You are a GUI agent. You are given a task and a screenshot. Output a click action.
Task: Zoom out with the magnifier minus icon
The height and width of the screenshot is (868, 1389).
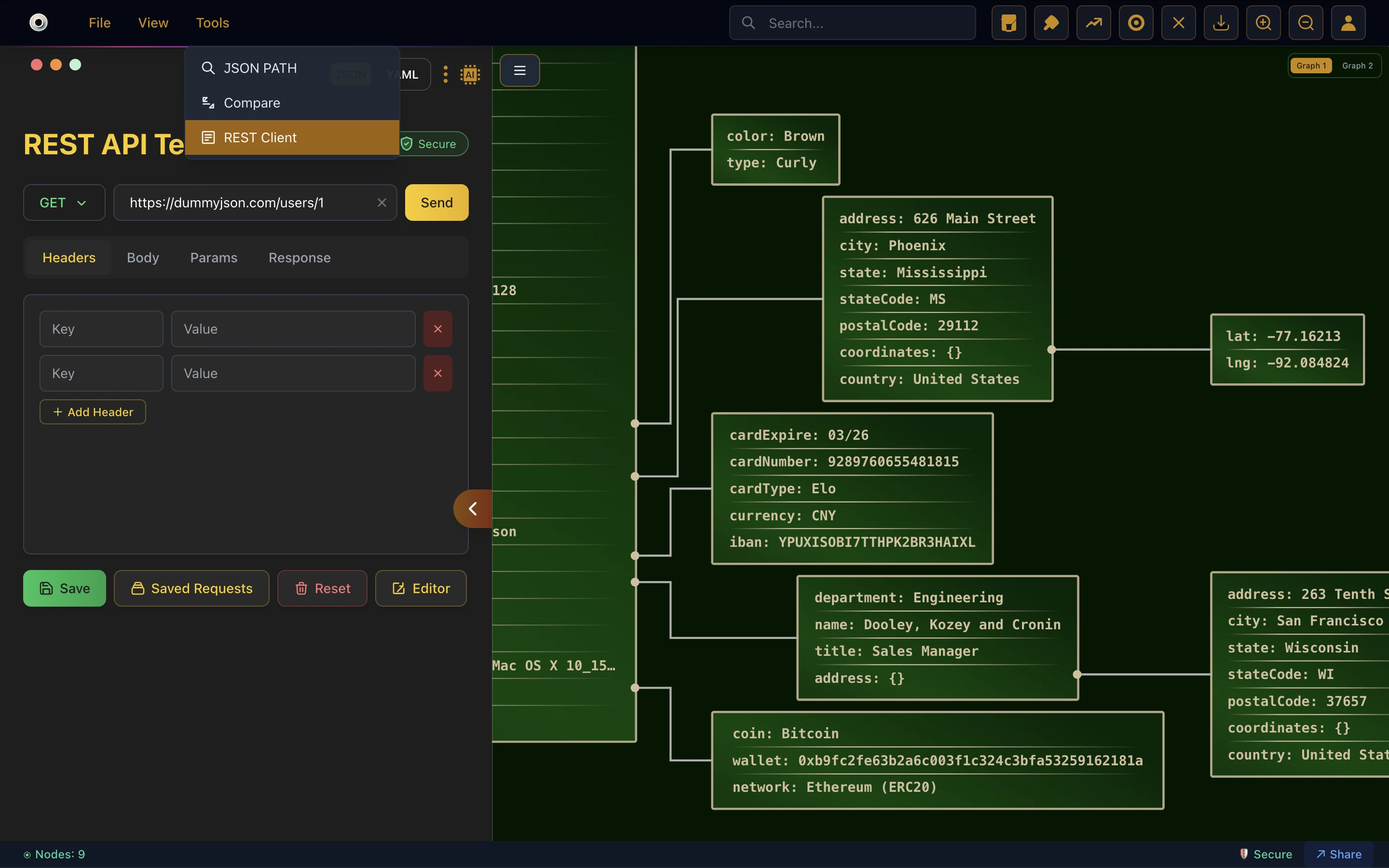tap(1306, 23)
